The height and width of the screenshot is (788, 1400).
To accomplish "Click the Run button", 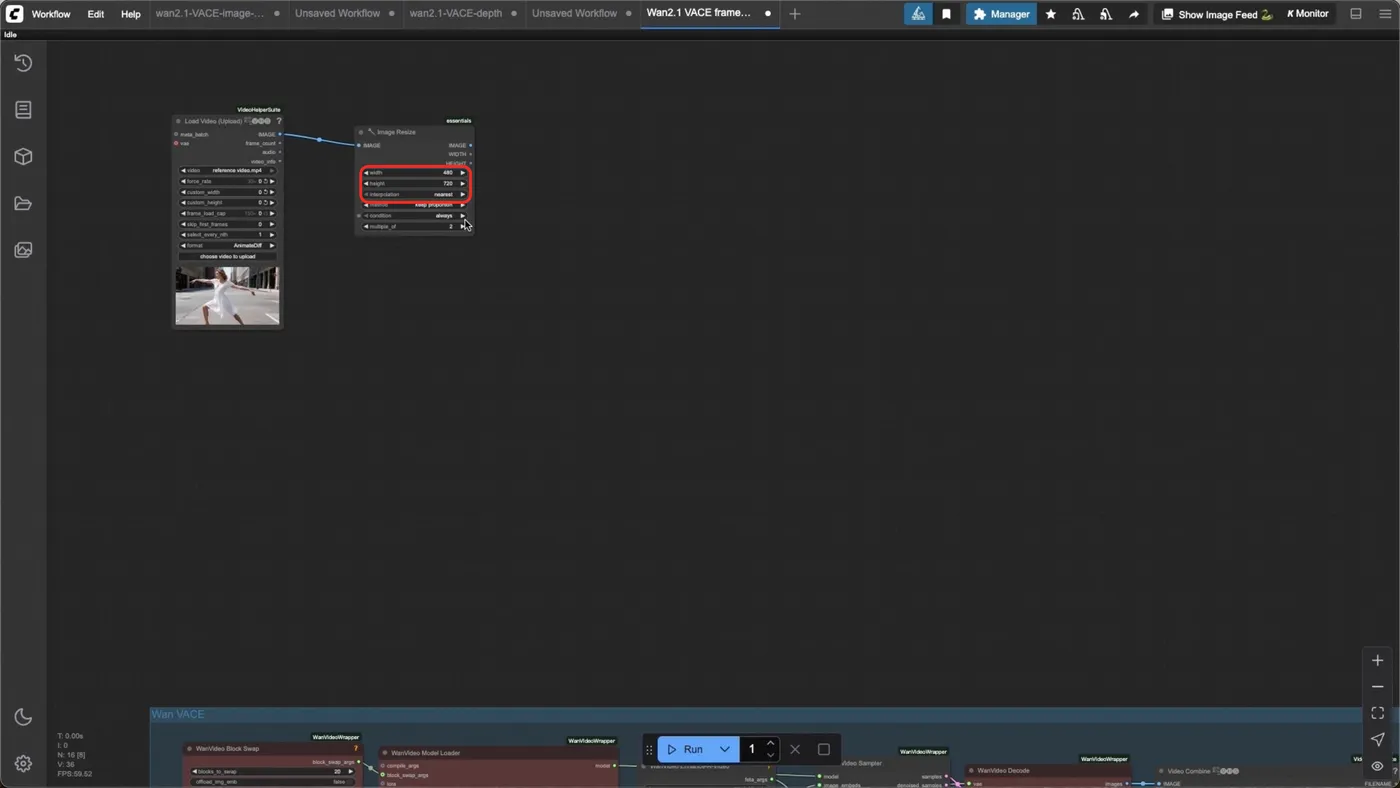I will tap(685, 749).
